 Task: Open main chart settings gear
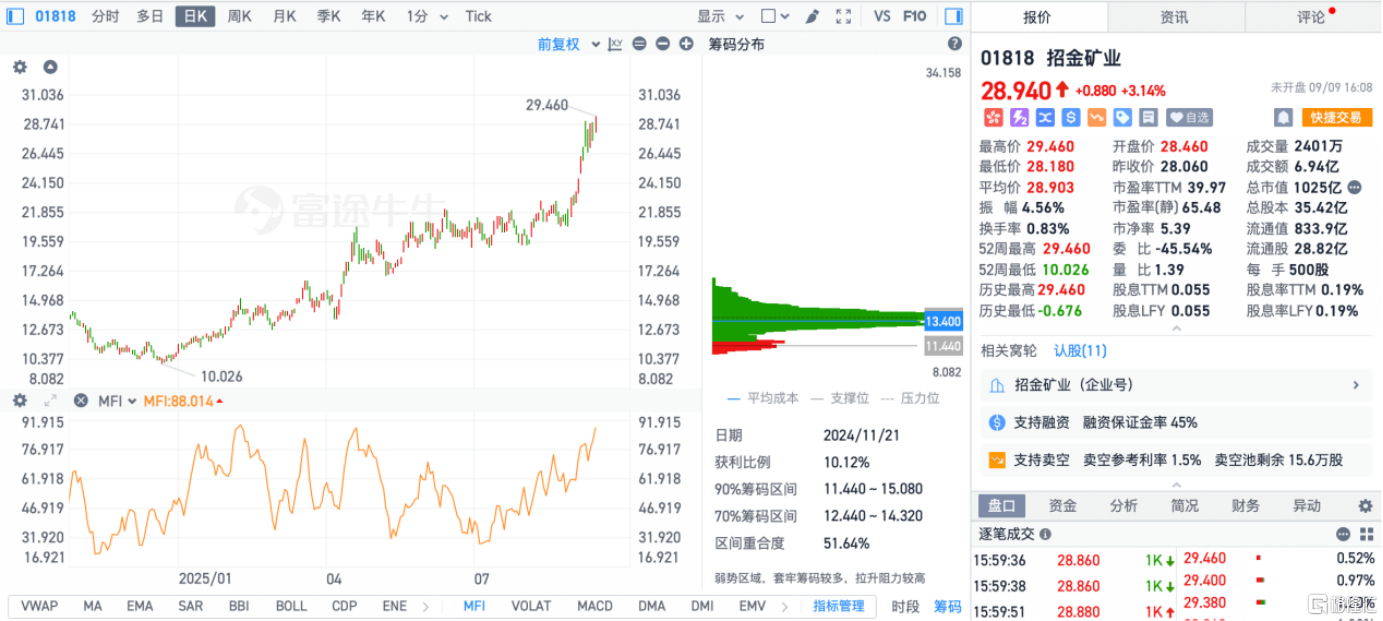pyautogui.click(x=20, y=67)
